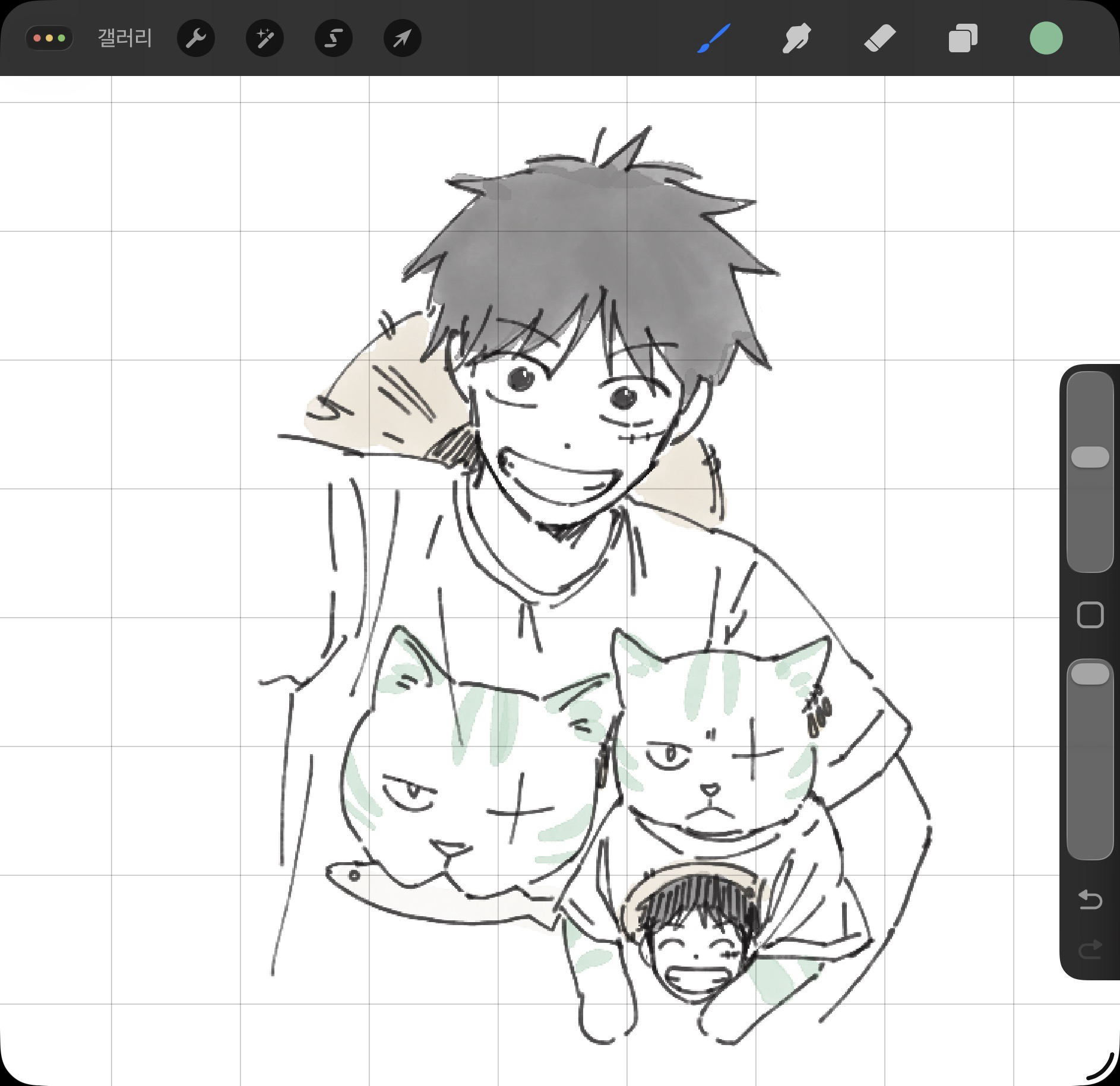Return to the 갤러리 gallery

[x=125, y=39]
